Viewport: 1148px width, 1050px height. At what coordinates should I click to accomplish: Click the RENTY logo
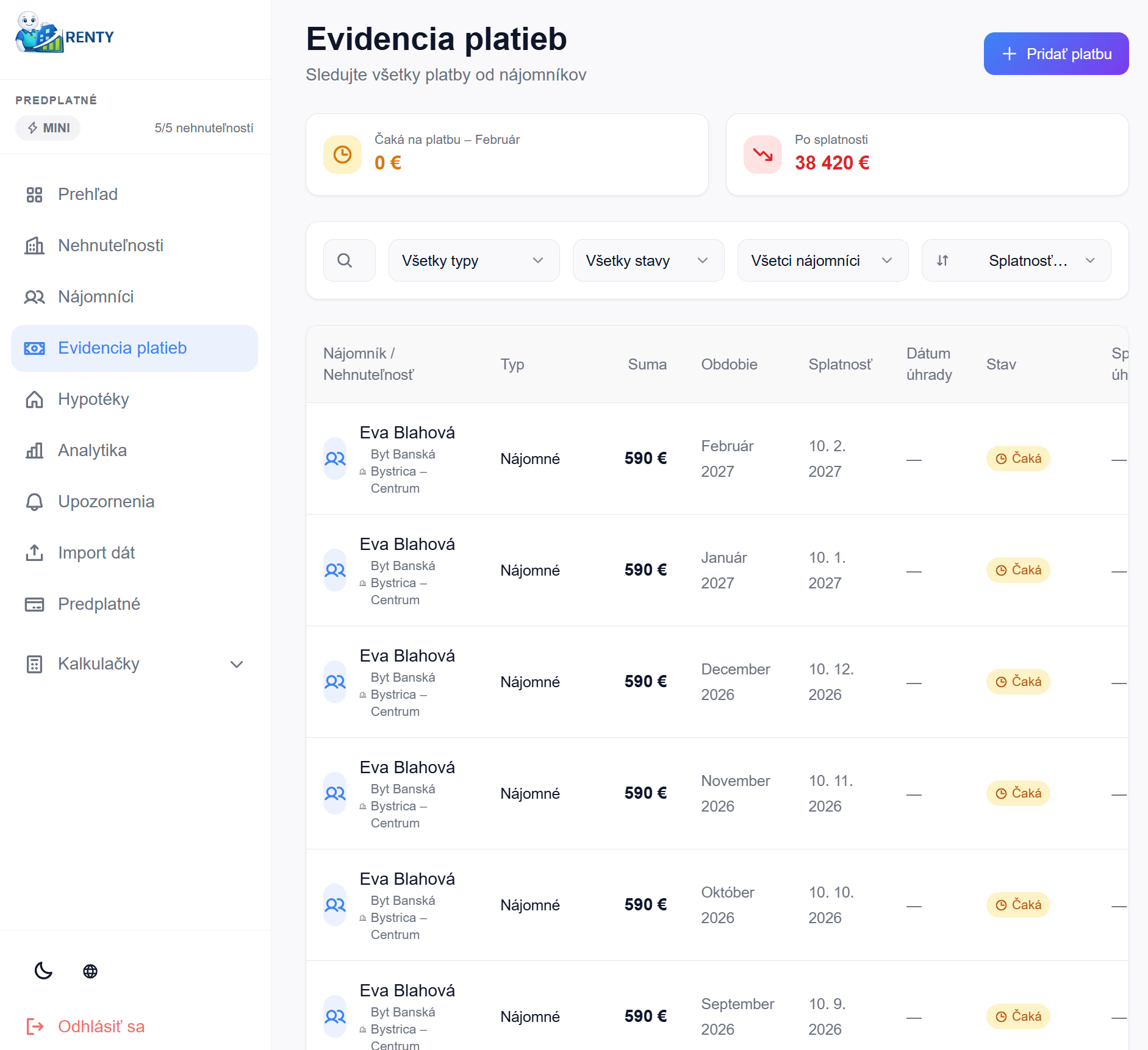[x=65, y=35]
